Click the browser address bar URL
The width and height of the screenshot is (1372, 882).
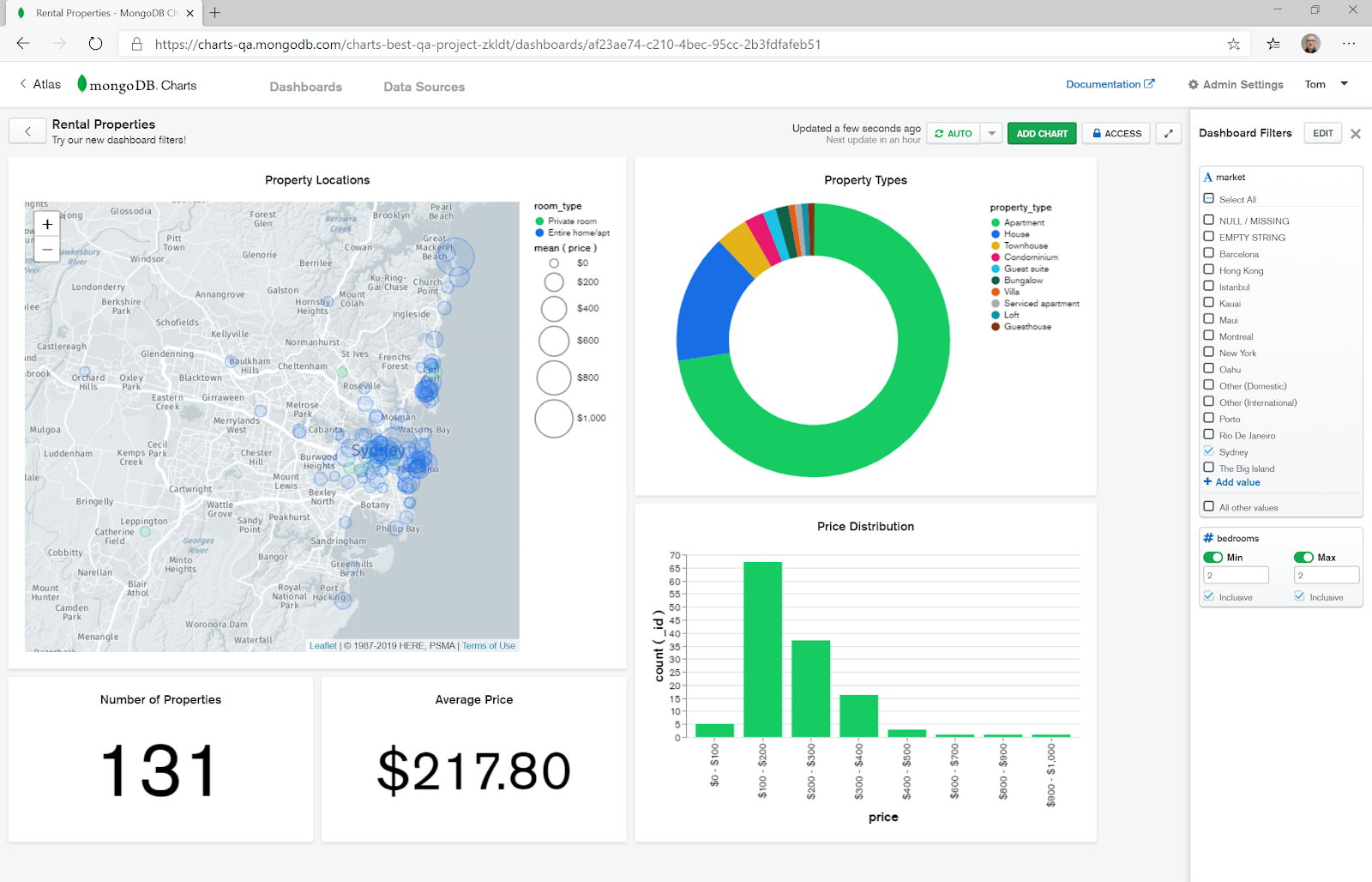point(488,44)
